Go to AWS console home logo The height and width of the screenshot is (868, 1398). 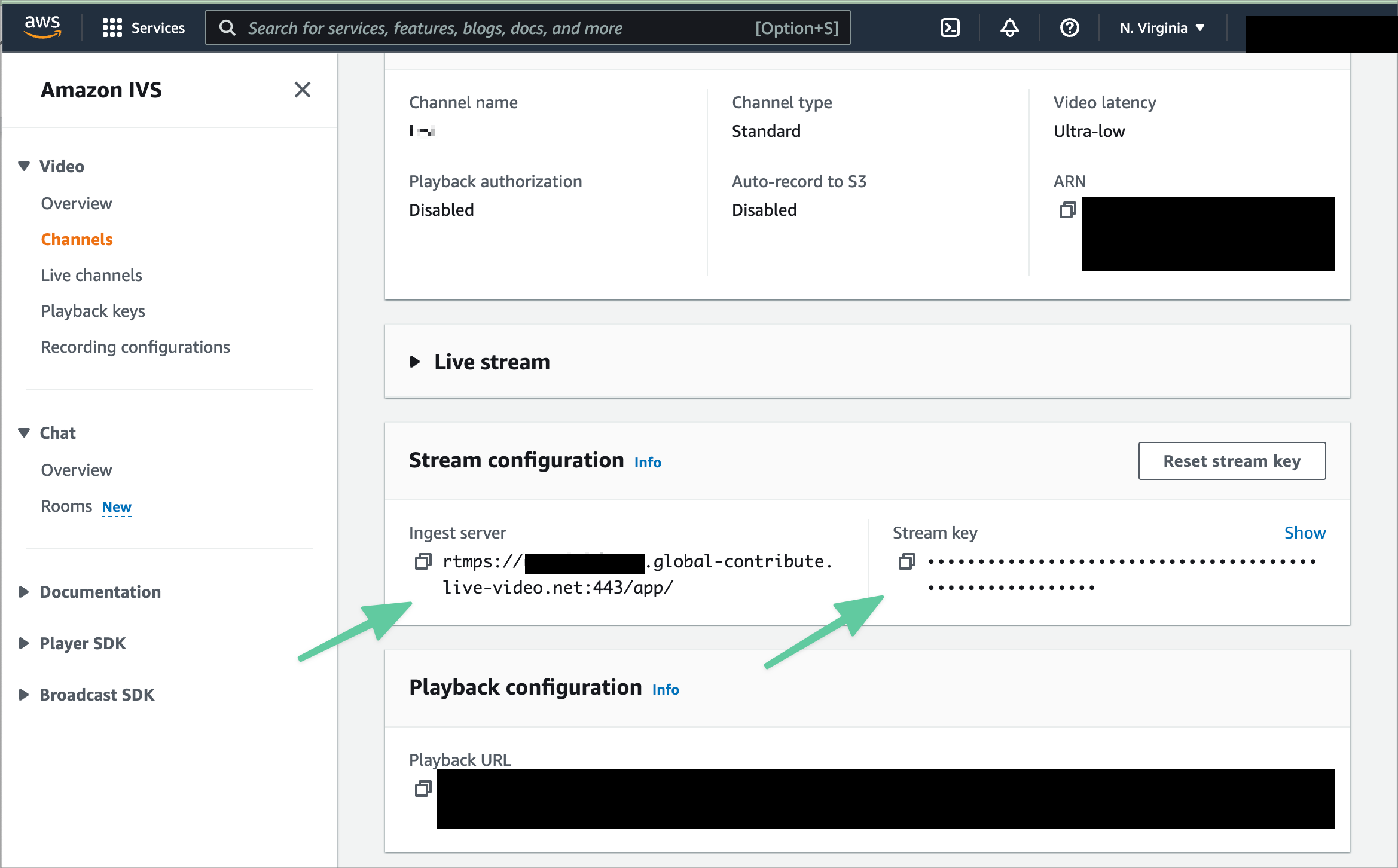42,26
